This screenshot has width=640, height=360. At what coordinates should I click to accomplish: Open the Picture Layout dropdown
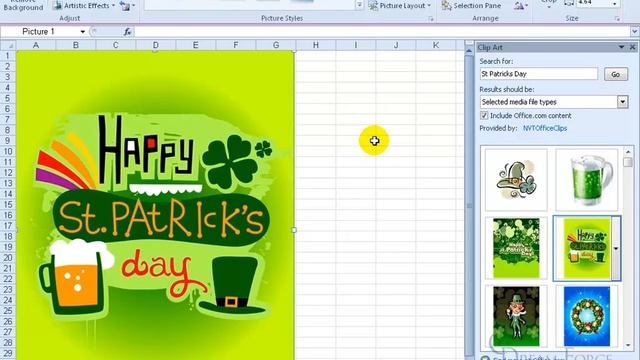pos(400,6)
